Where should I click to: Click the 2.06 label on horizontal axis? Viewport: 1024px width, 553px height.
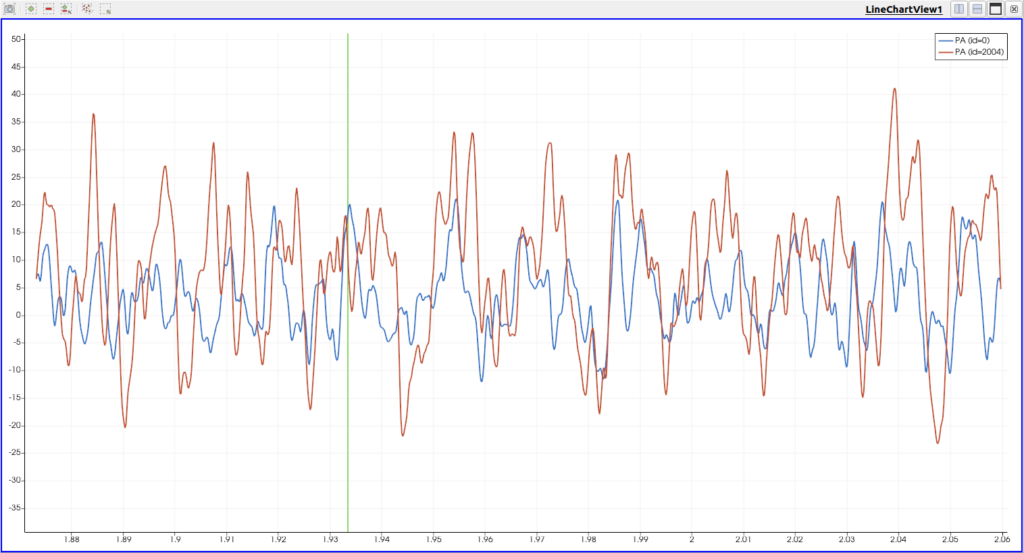[x=1002, y=539]
